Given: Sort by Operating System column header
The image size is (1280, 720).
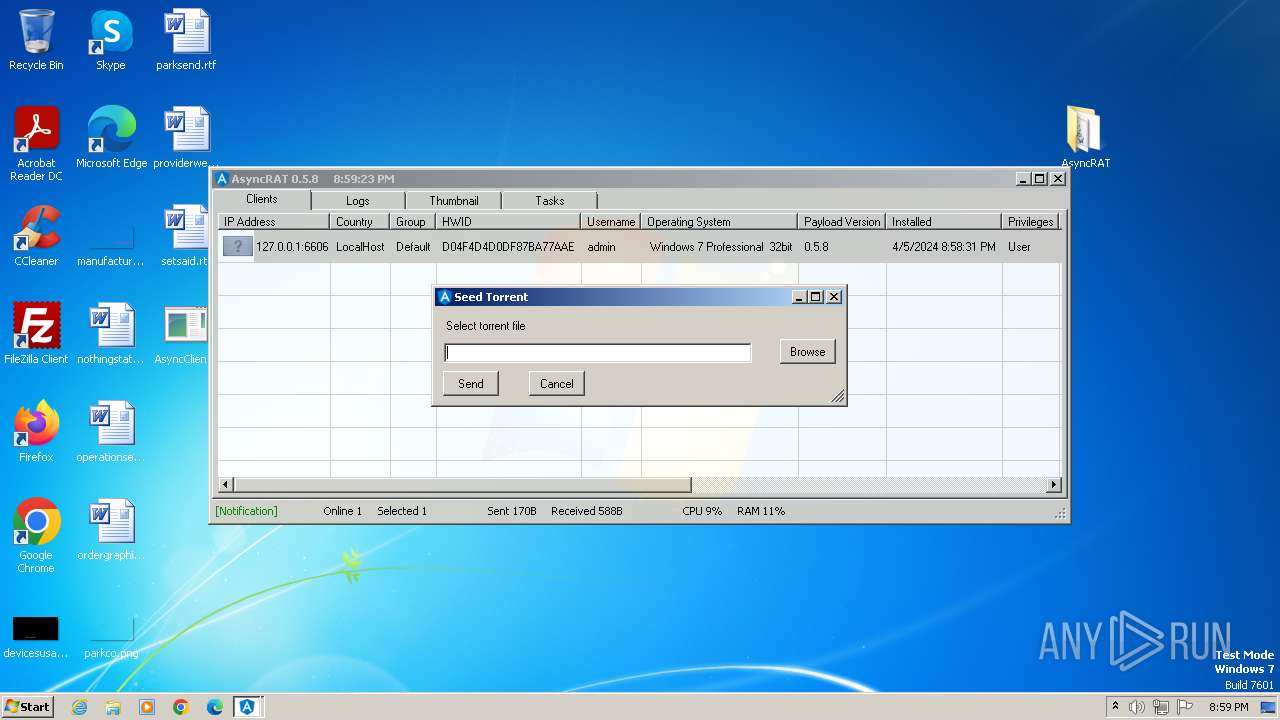Looking at the screenshot, I should 719,222.
